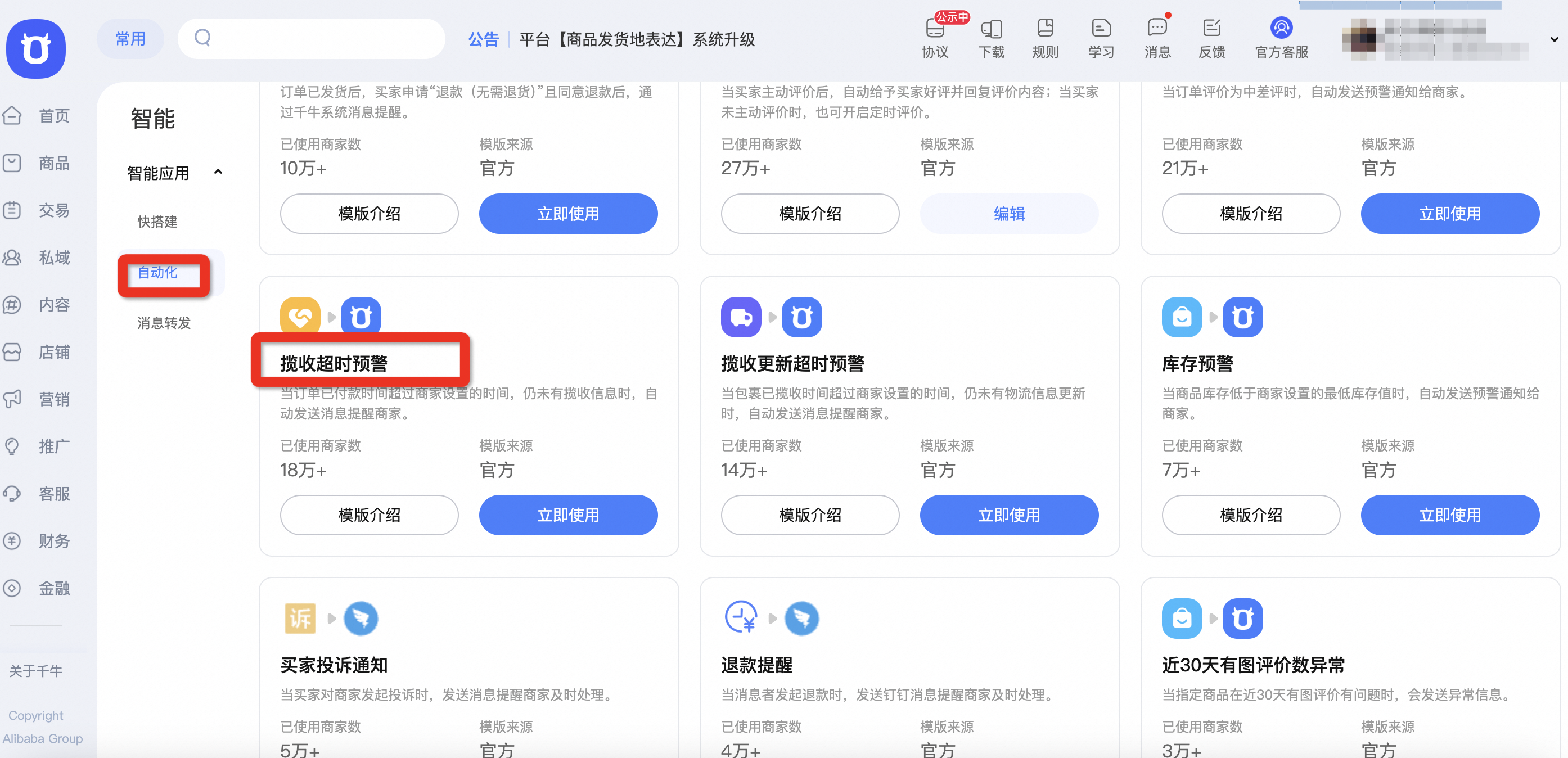Expand the account dropdown arrow at top right
Viewport: 1568px width, 758px height.
[x=1554, y=39]
